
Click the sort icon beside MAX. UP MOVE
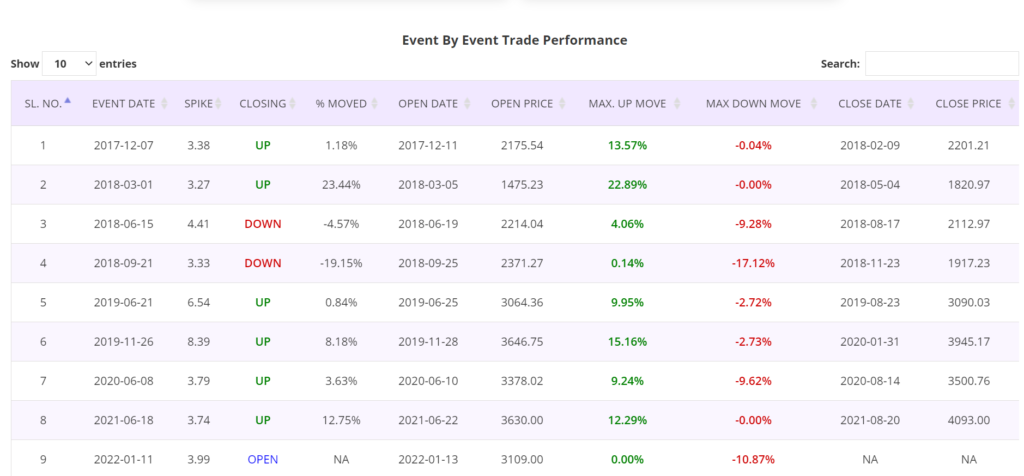[679, 103]
